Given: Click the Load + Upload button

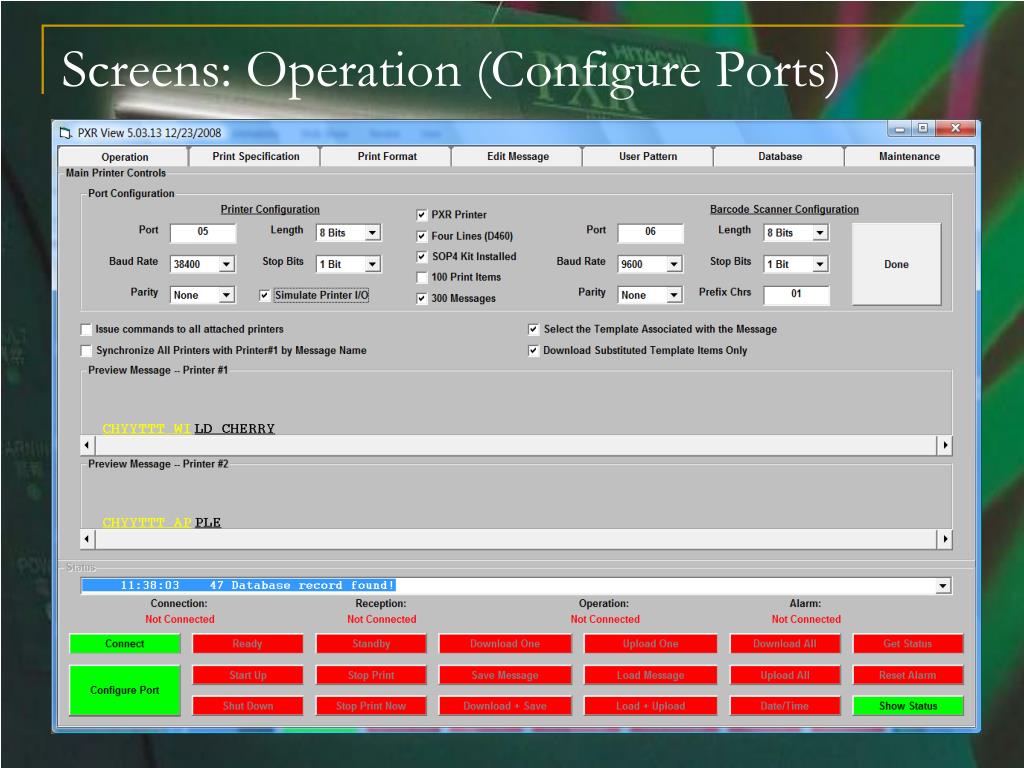Looking at the screenshot, I should coord(650,706).
